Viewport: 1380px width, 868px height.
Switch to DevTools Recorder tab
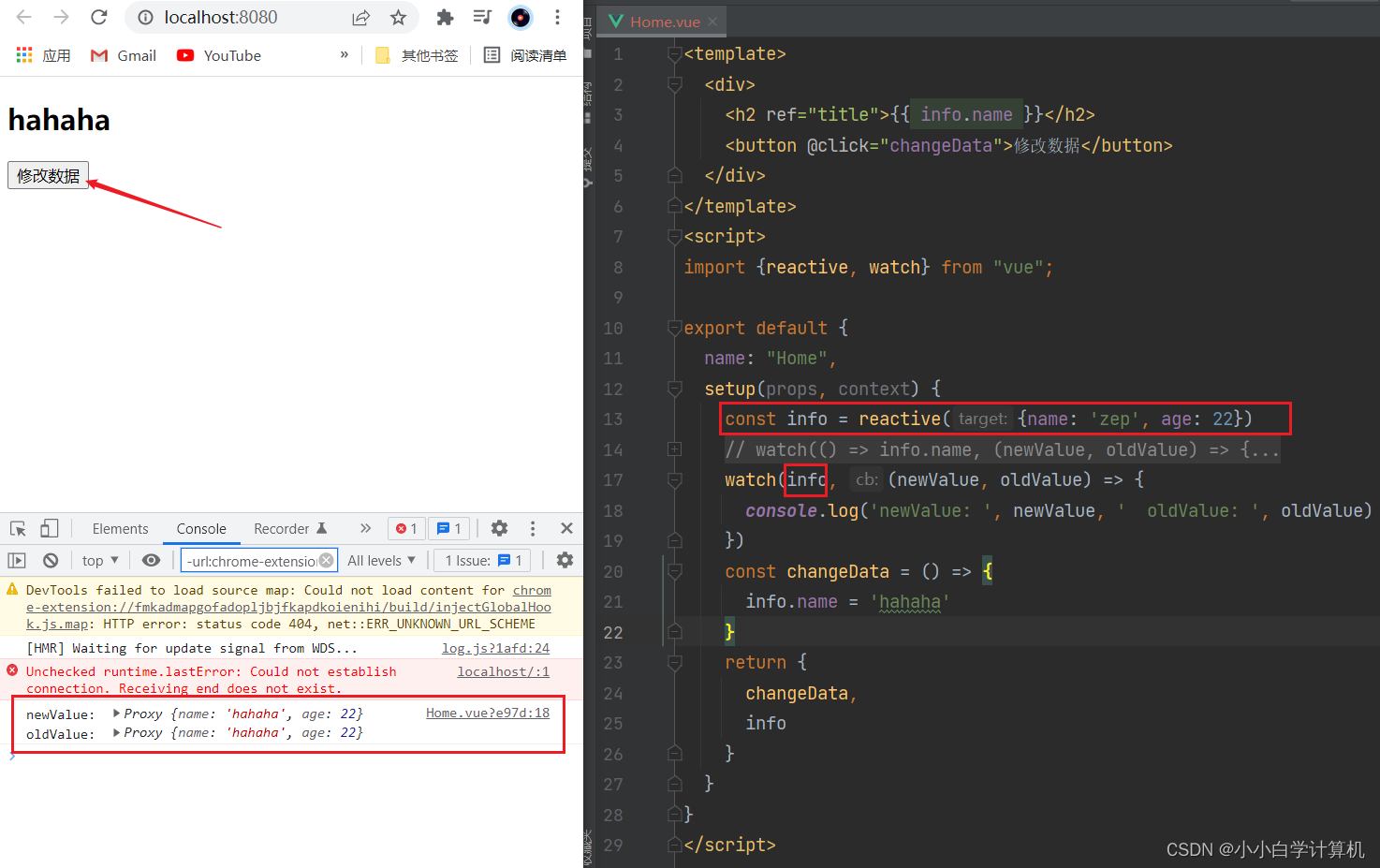pyautogui.click(x=290, y=529)
